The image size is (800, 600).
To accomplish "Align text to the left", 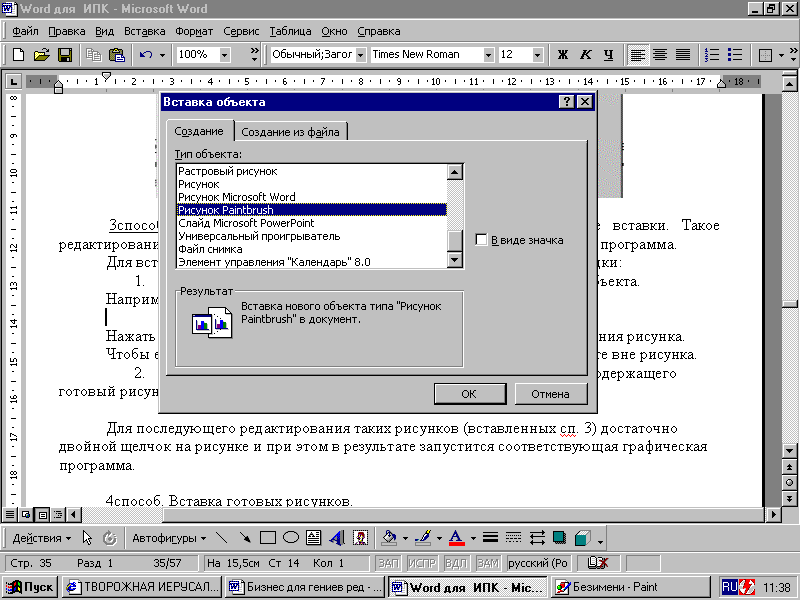I will coord(638,55).
